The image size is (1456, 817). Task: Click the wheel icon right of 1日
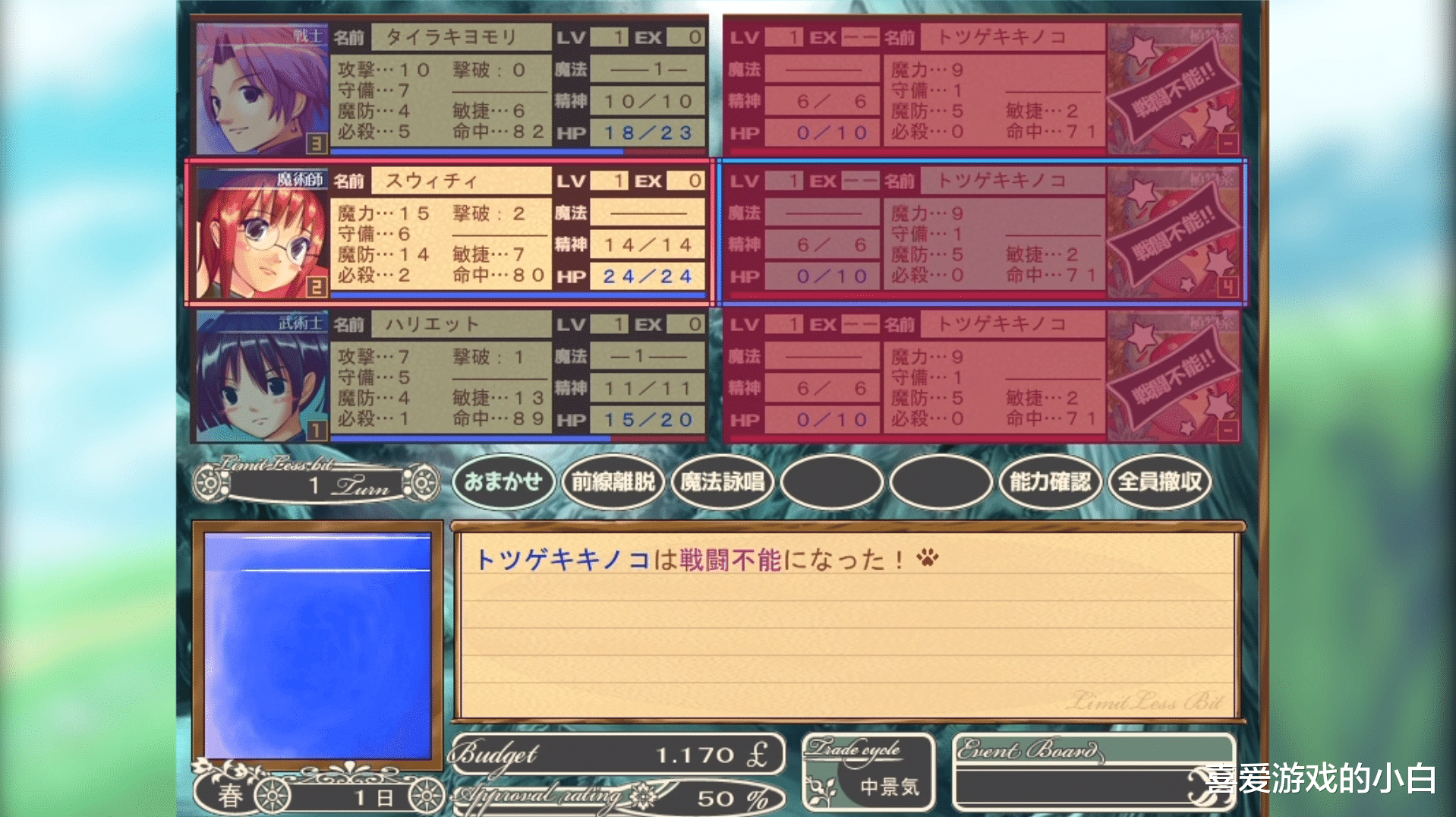pos(427,796)
